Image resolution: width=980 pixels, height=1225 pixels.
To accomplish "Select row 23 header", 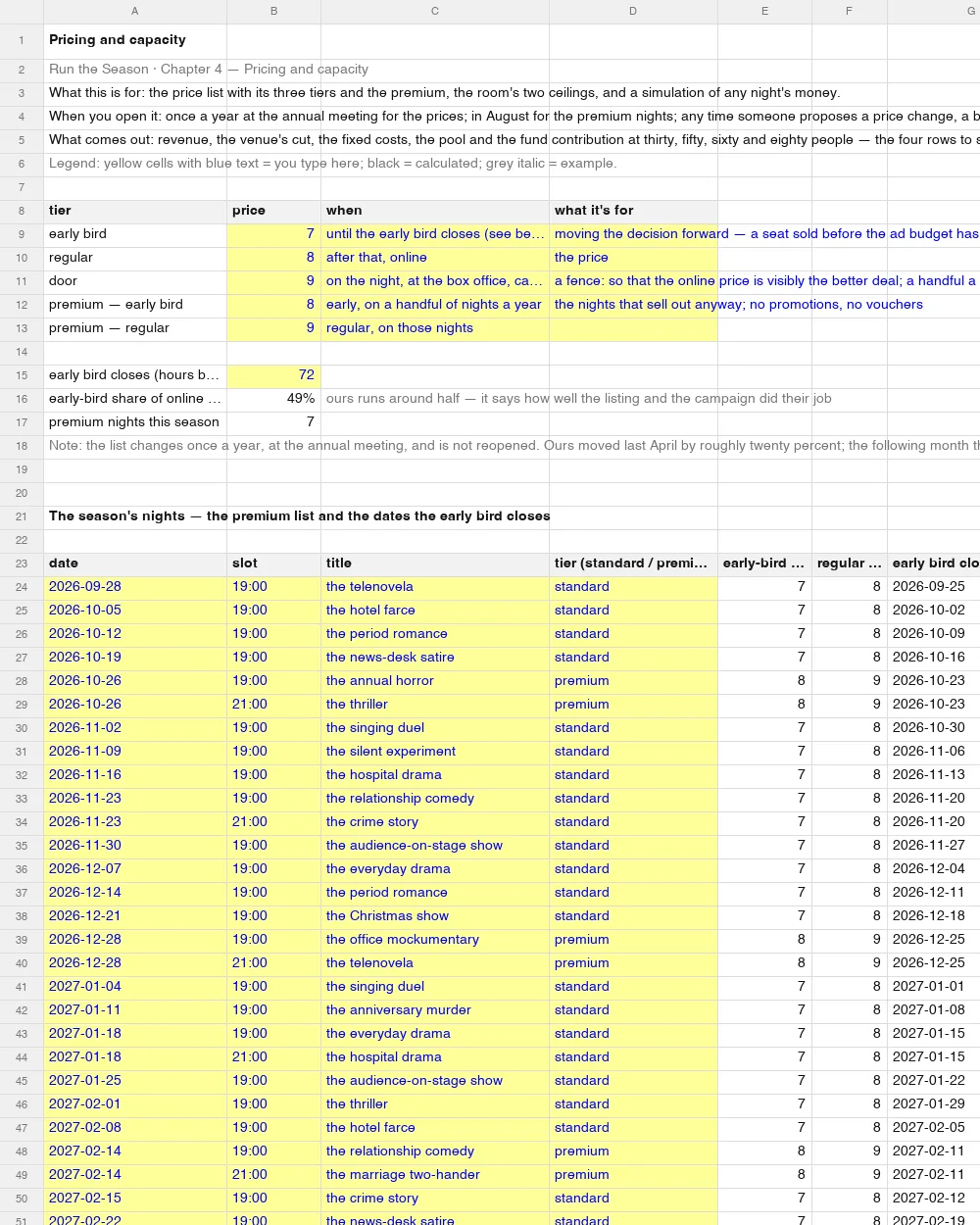I will 22,563.
